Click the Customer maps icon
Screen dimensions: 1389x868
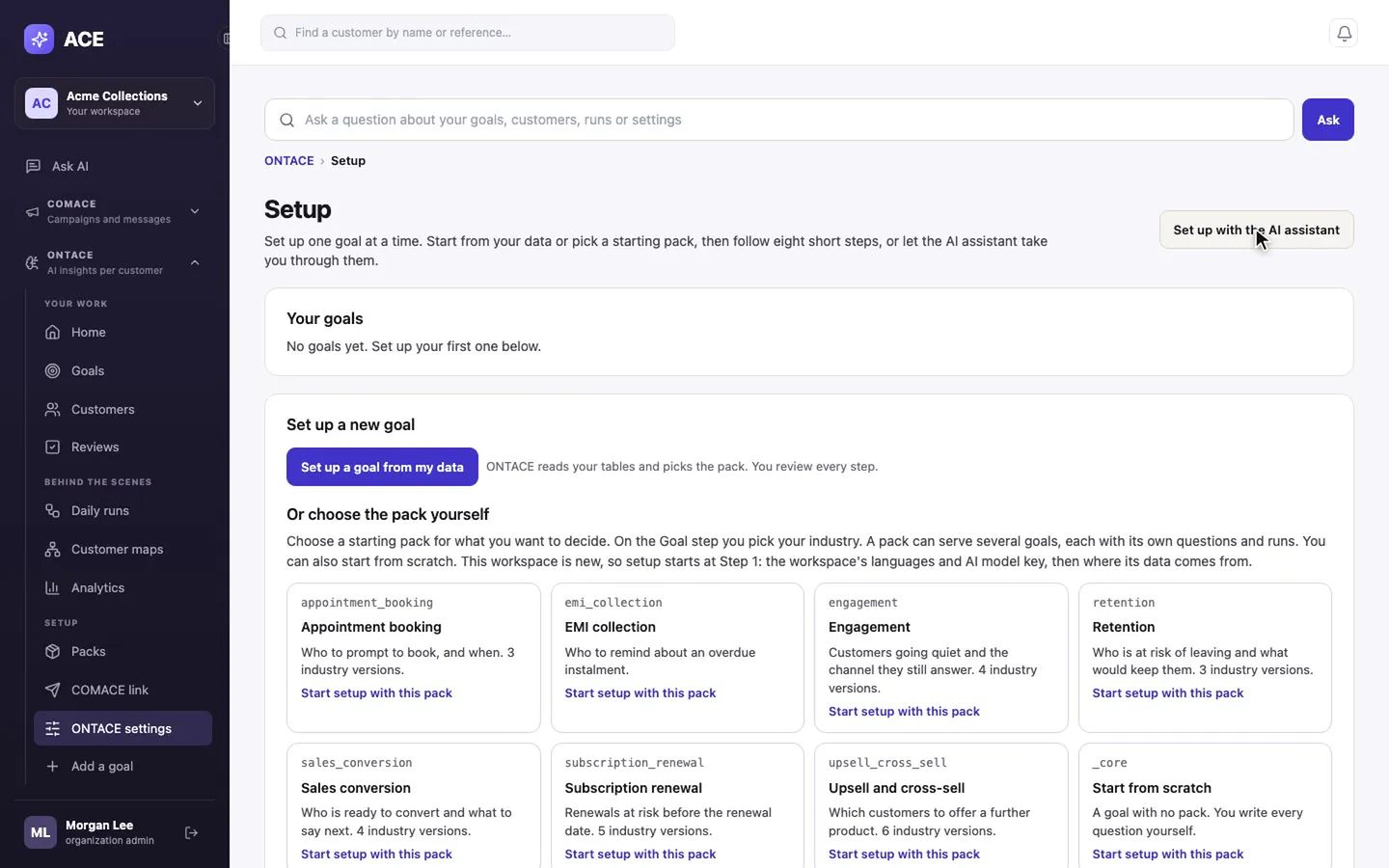click(53, 549)
